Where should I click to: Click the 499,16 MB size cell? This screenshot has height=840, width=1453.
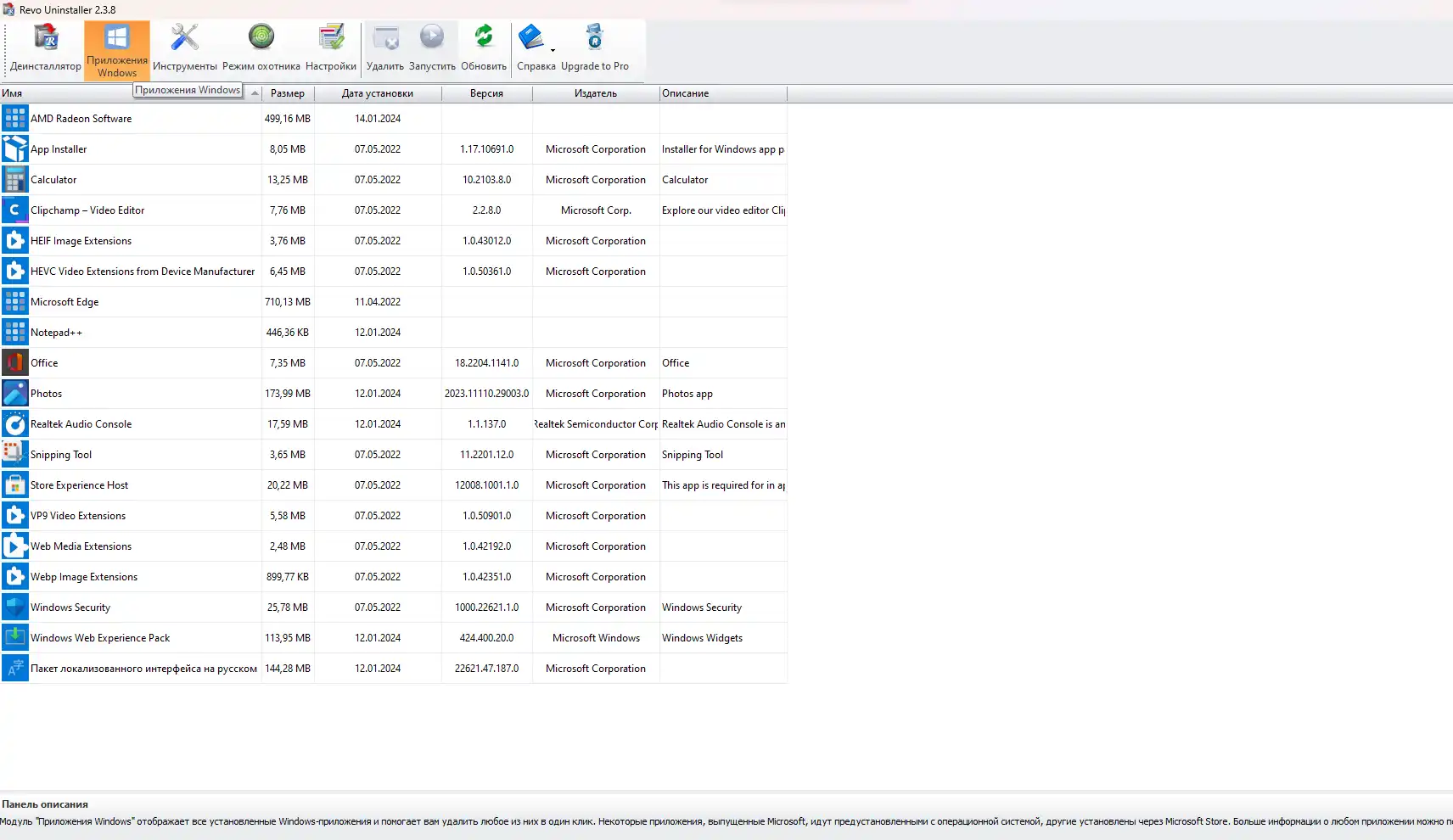pos(288,119)
